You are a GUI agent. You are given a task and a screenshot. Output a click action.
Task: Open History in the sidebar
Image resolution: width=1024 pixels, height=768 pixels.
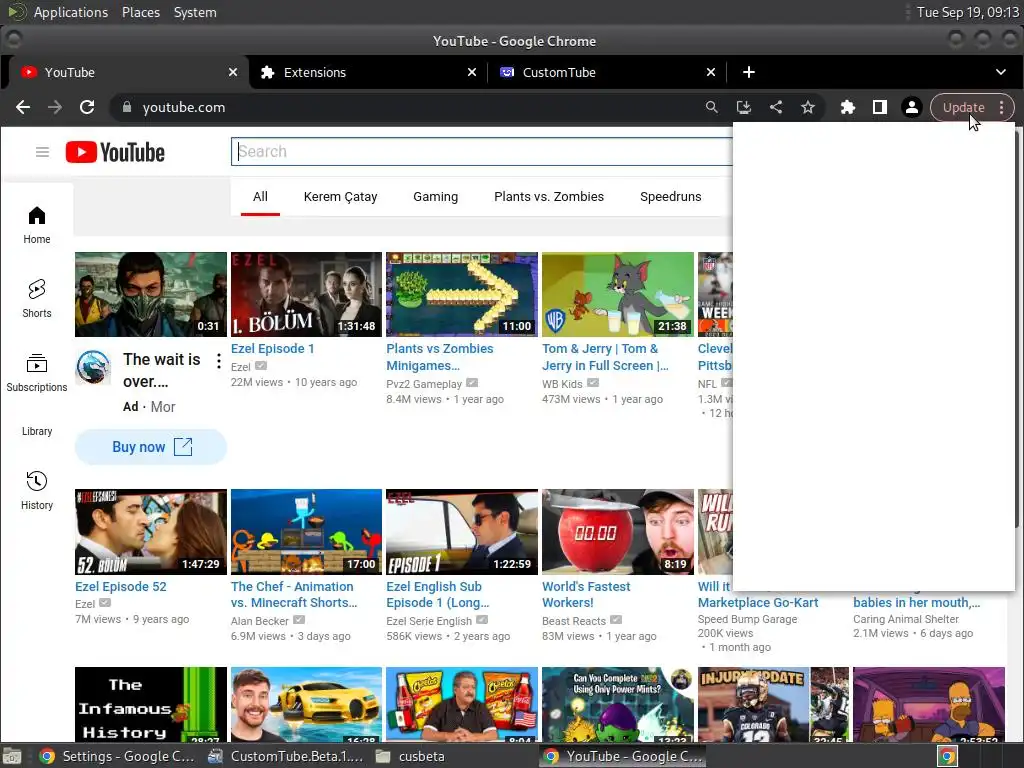click(37, 491)
